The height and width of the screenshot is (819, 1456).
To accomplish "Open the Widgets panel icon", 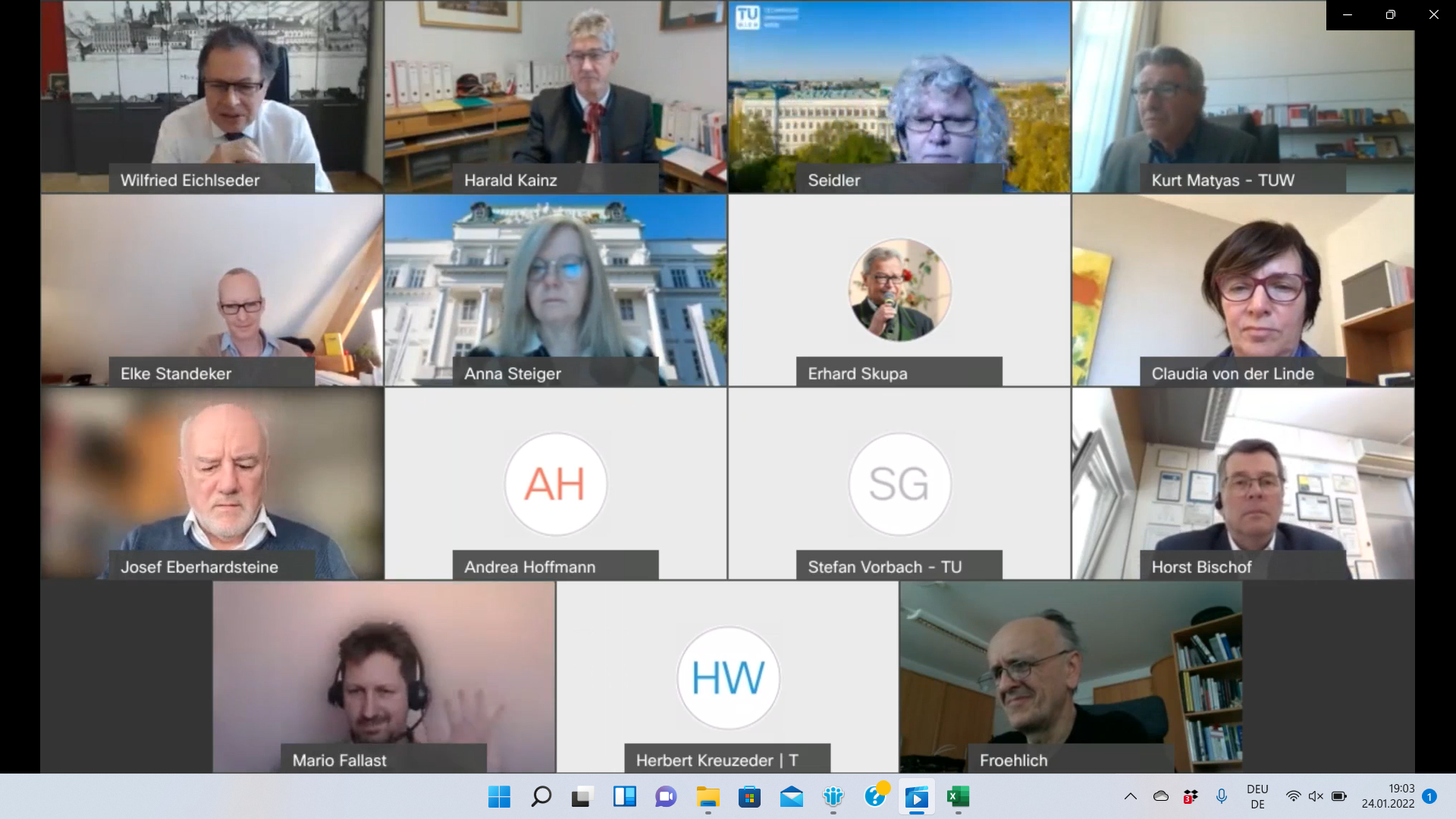I will pyautogui.click(x=624, y=797).
